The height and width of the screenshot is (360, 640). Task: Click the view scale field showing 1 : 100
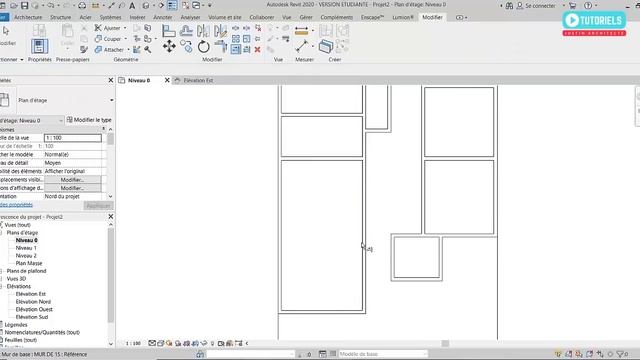73,138
